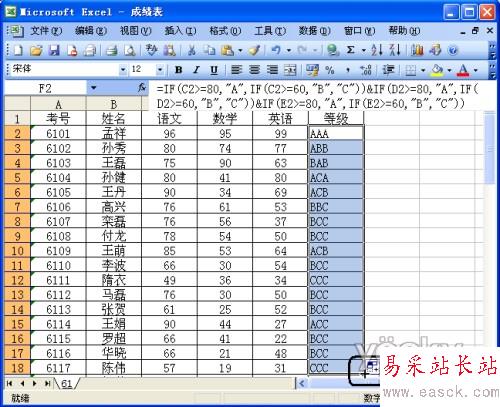
Task: Select column B header
Action: [x=114, y=104]
